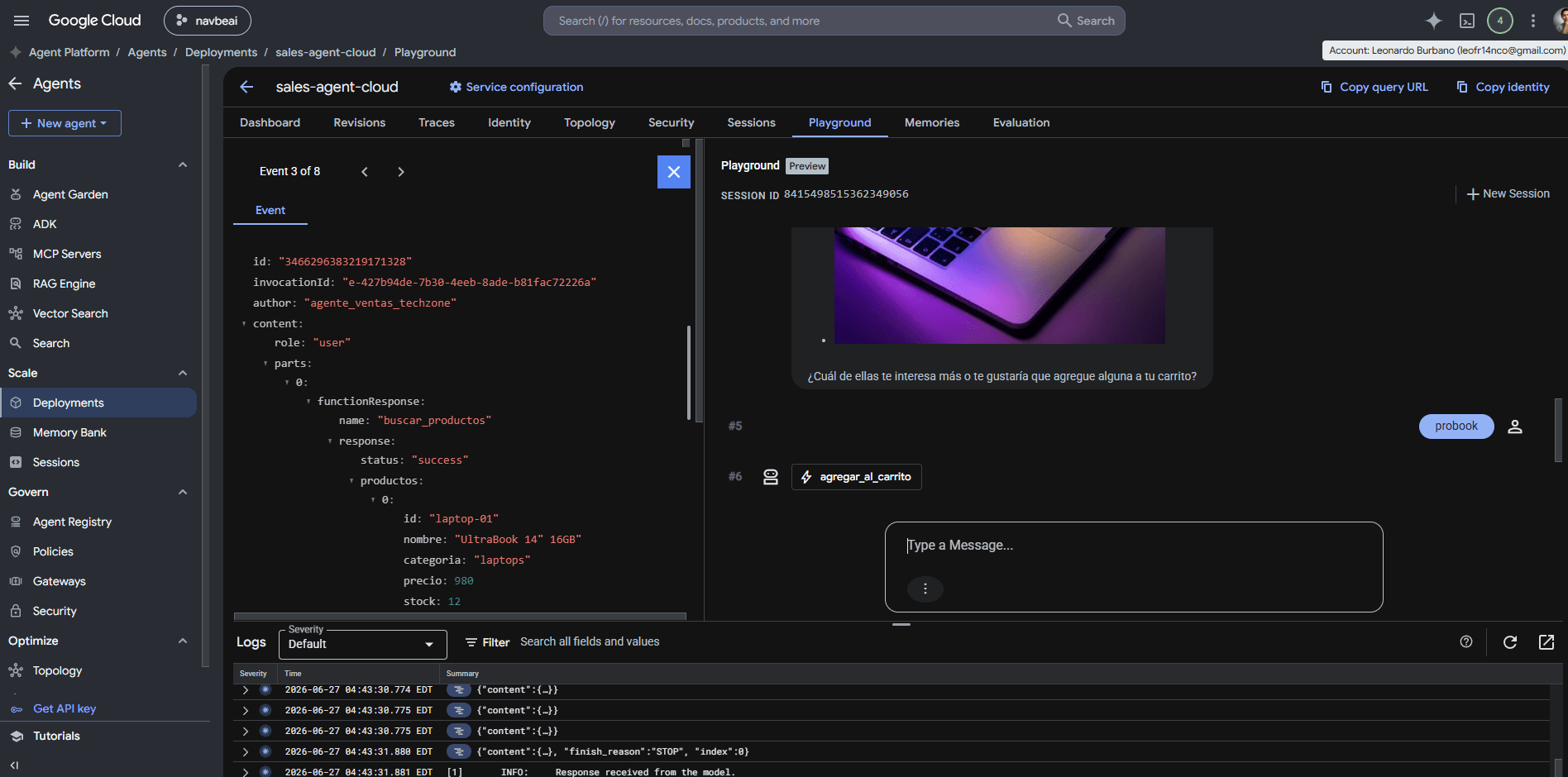This screenshot has height=777, width=1568.
Task: Click the purple laptop image thumbnail
Action: [1000, 285]
